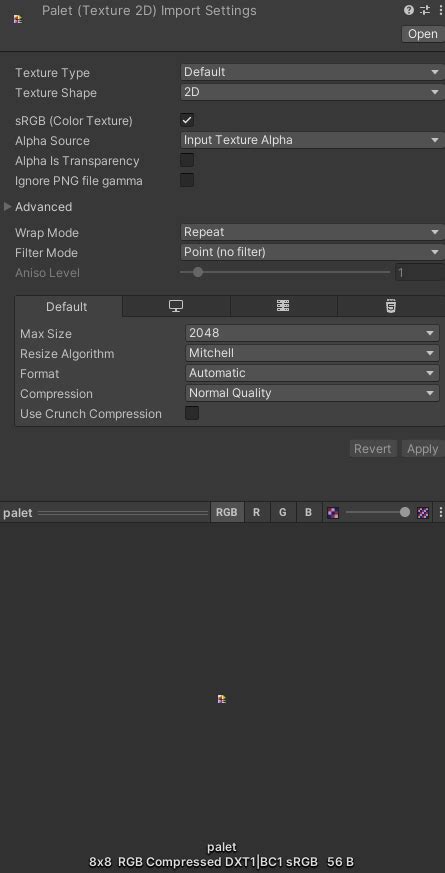Click the Texture Shape label
This screenshot has height=873, width=445.
coord(56,93)
